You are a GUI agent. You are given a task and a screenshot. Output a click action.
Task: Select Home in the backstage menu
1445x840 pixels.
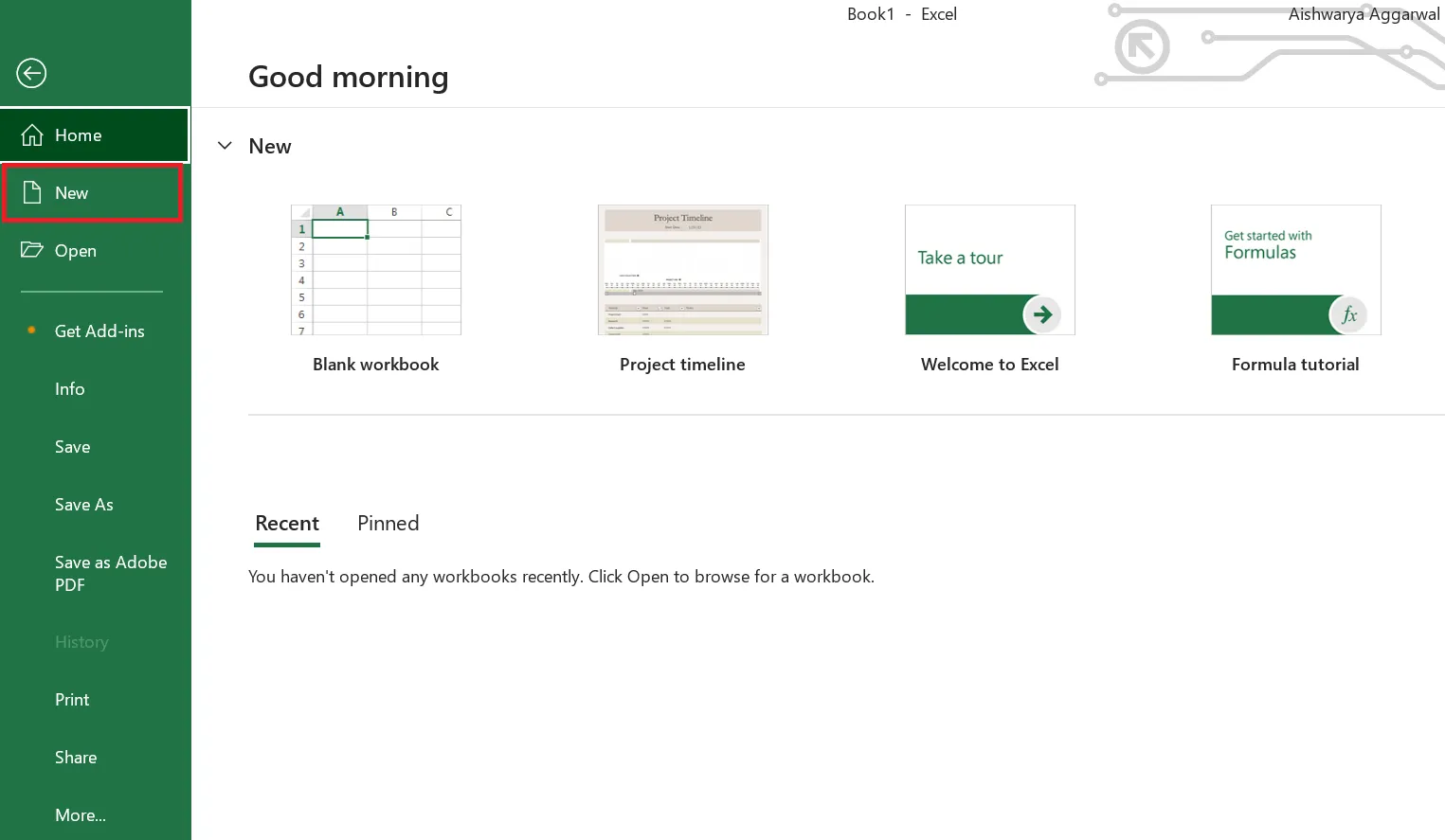click(x=95, y=135)
